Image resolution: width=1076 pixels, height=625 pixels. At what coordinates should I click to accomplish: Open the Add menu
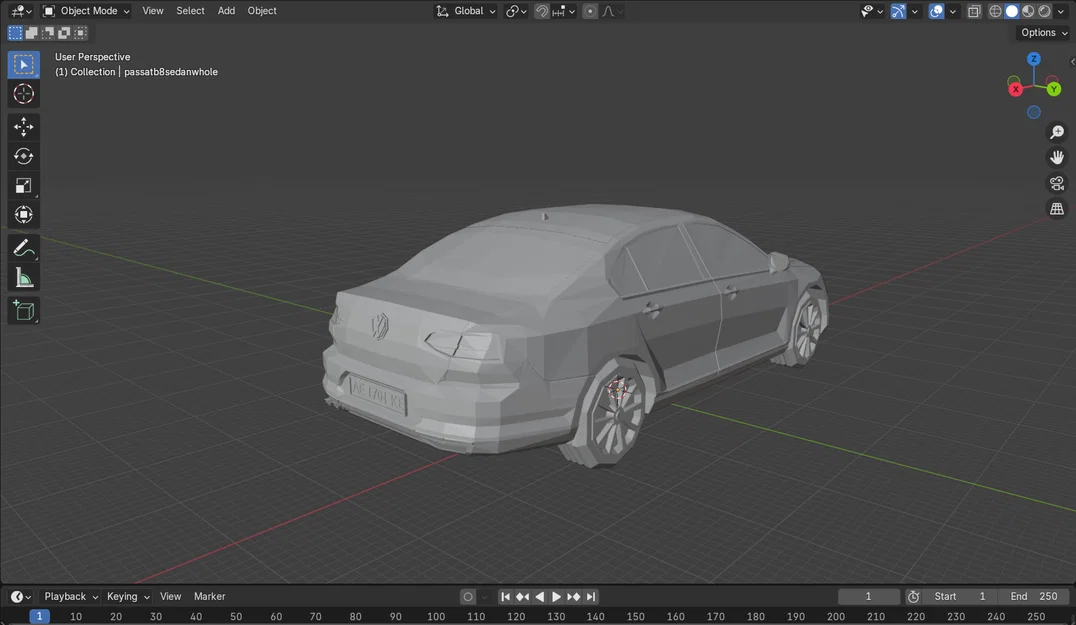[x=226, y=11]
